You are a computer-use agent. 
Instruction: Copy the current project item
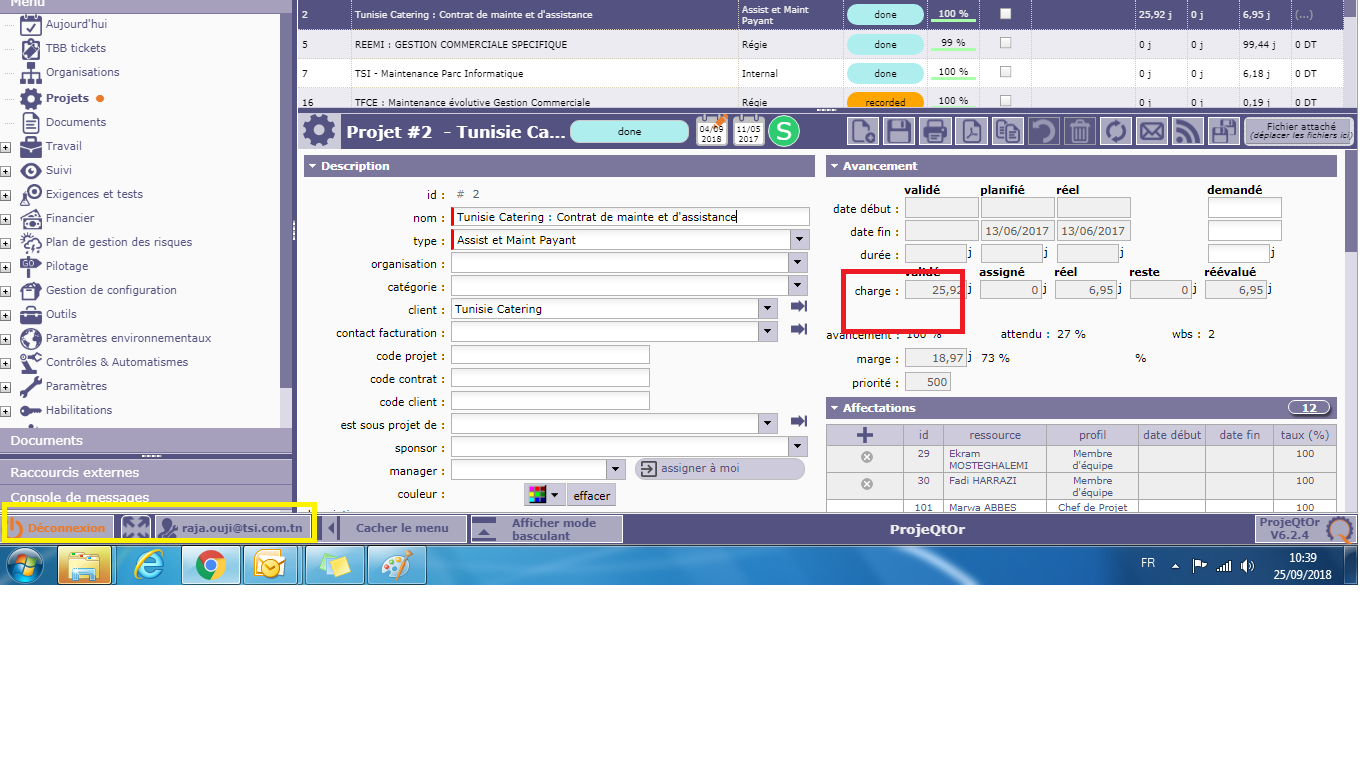[1007, 131]
